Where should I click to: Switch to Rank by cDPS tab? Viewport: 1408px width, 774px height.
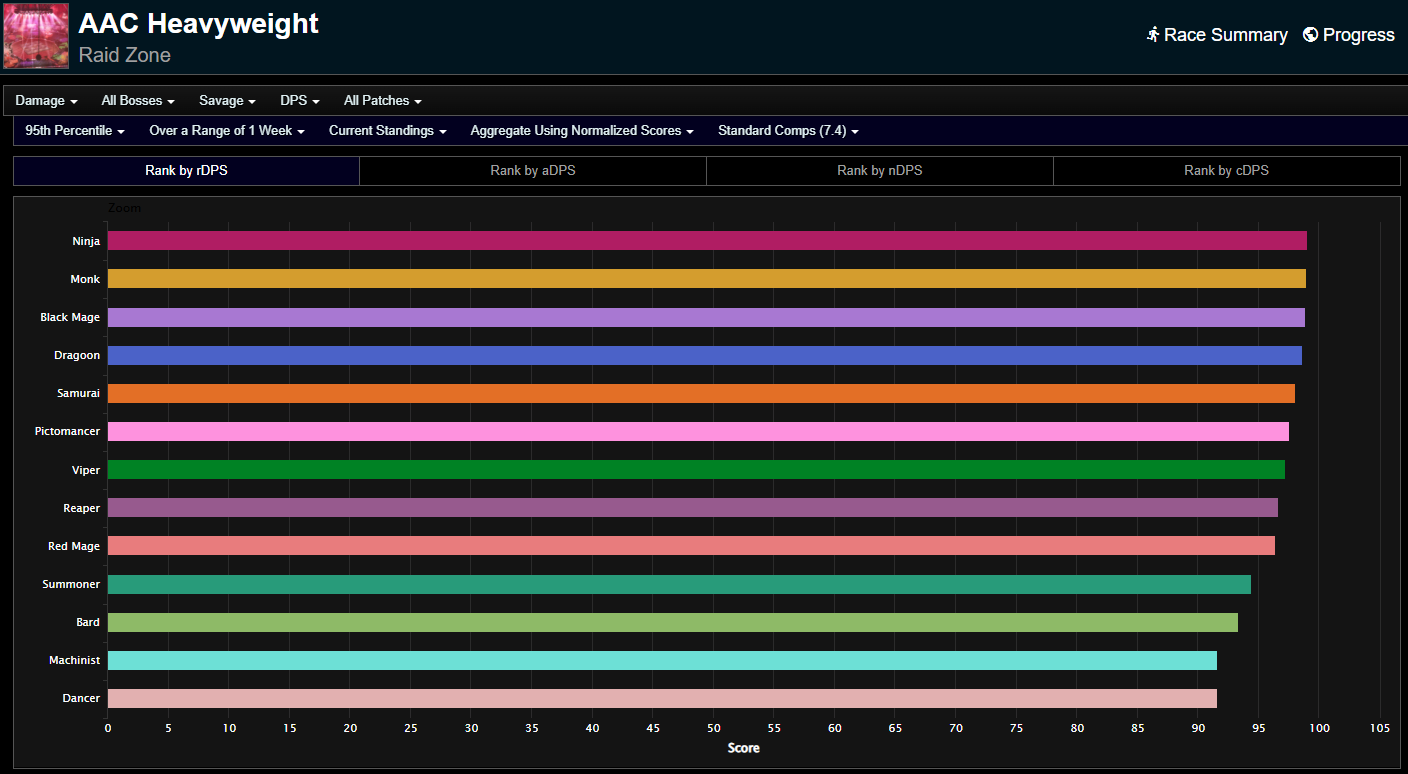[x=1226, y=171]
